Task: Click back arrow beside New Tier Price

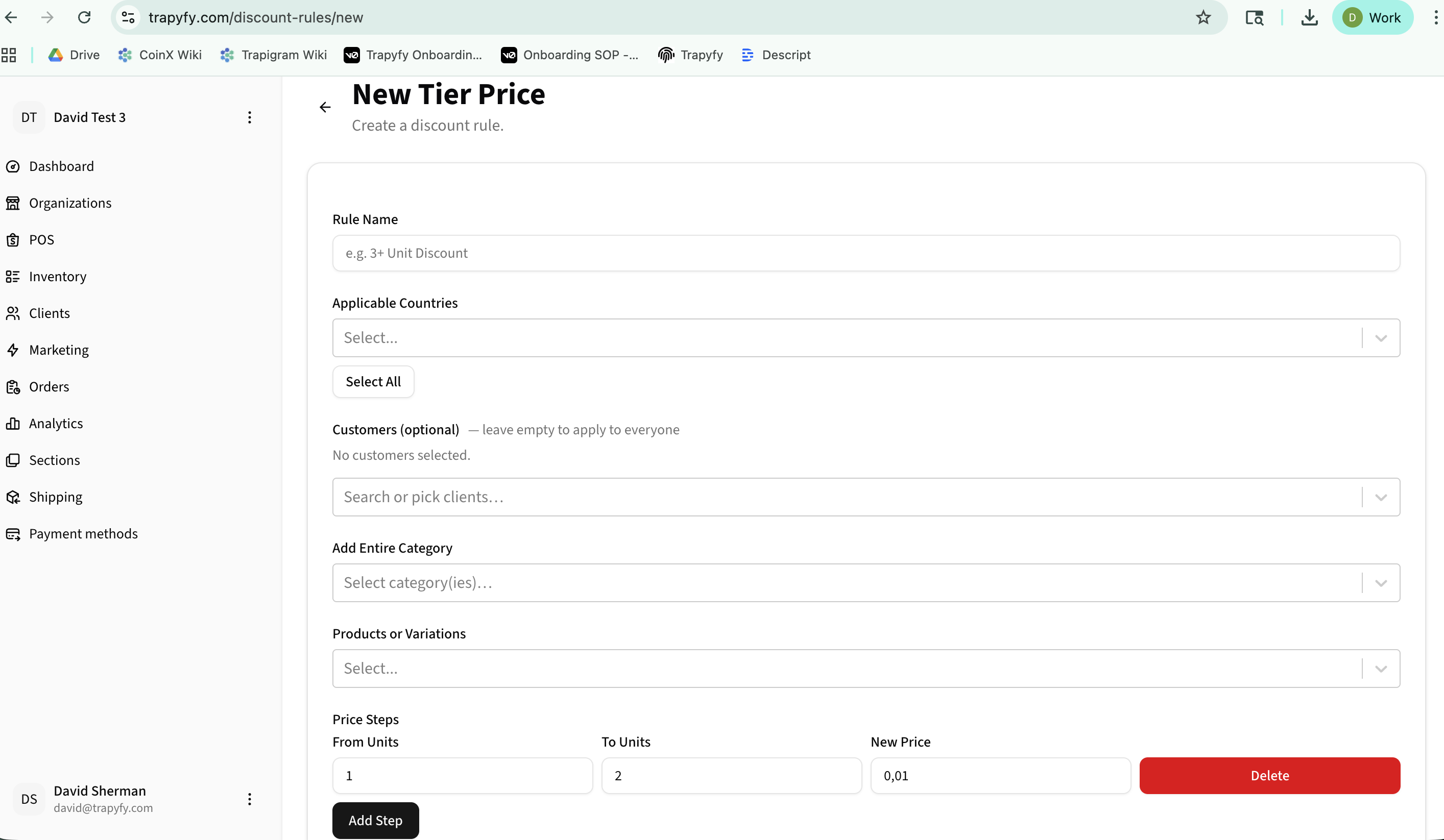Action: tap(325, 107)
